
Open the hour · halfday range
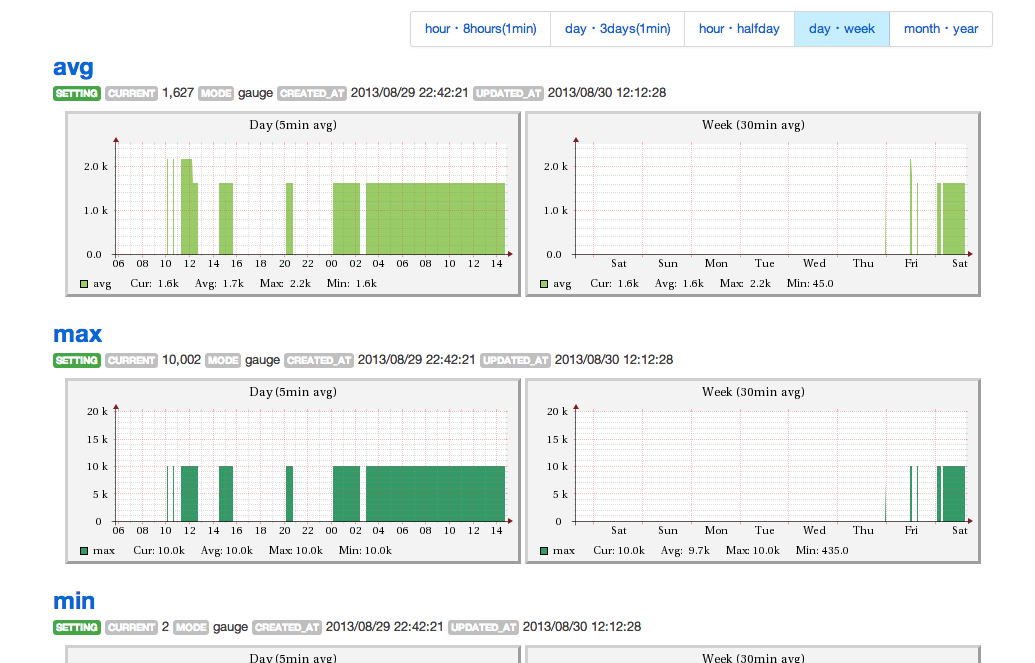[739, 29]
